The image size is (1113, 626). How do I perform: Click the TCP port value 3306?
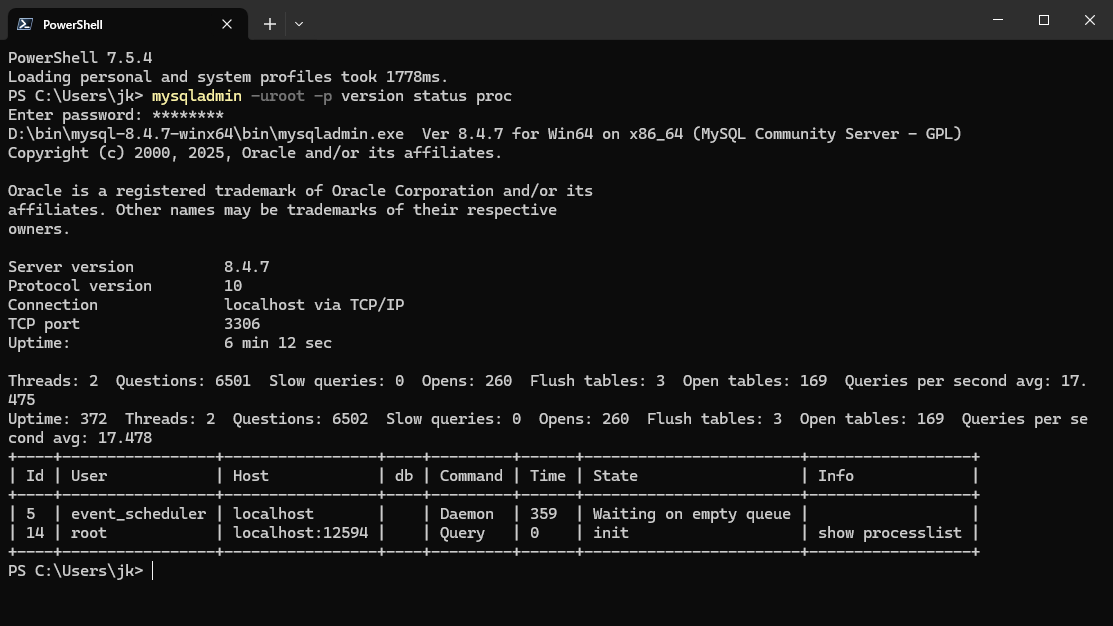pyautogui.click(x=242, y=324)
